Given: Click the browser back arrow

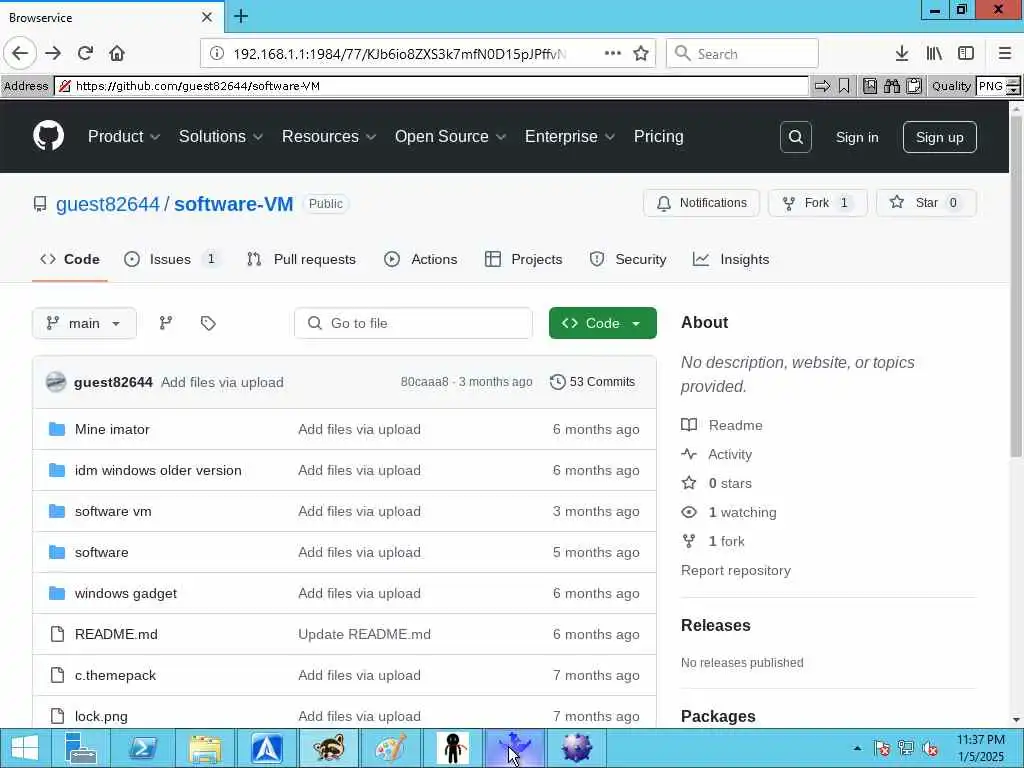Looking at the screenshot, I should point(20,54).
